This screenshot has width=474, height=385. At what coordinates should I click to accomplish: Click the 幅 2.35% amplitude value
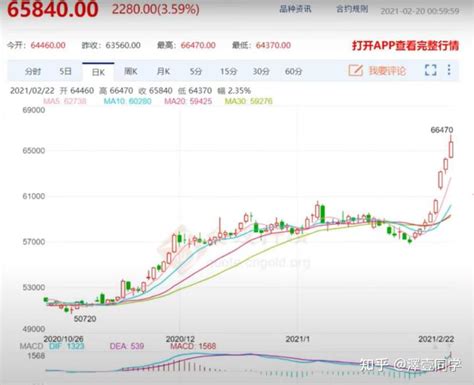coord(234,90)
